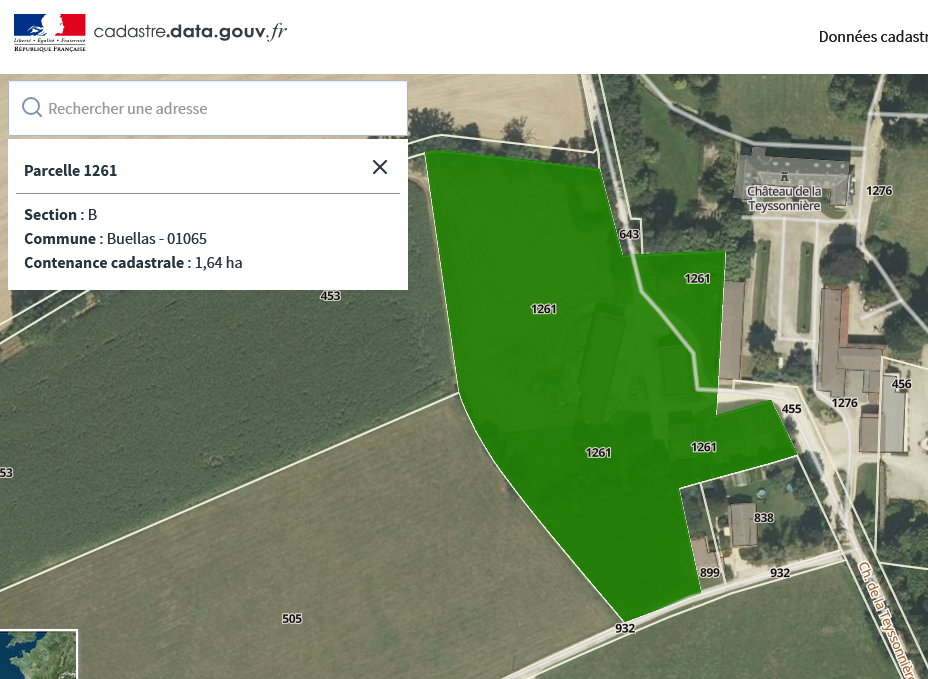This screenshot has width=928, height=679.
Task: Select parcel 453 on the map
Action: (330, 296)
